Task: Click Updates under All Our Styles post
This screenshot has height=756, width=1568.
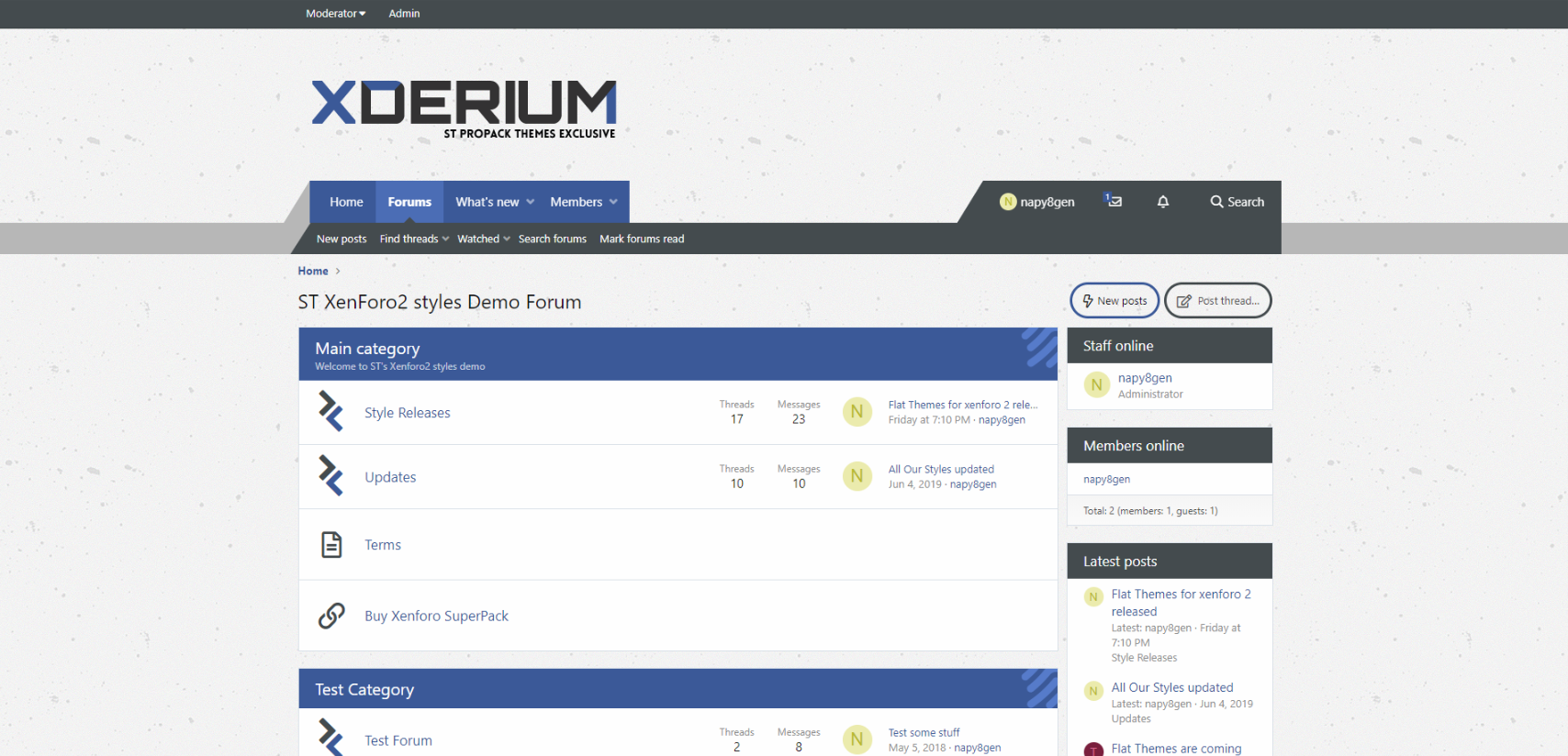Action: [x=1131, y=719]
